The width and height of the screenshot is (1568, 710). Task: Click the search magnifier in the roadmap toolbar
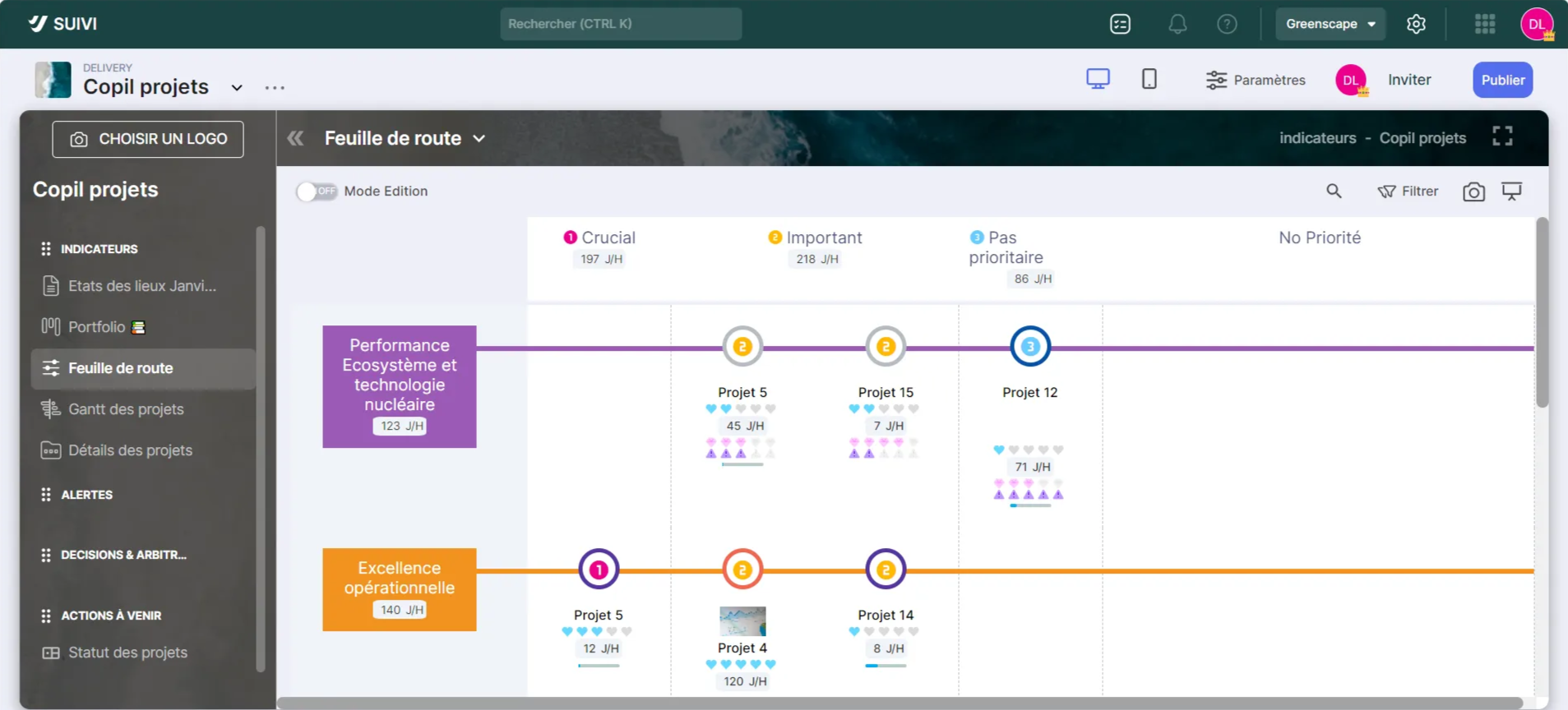(x=1334, y=191)
